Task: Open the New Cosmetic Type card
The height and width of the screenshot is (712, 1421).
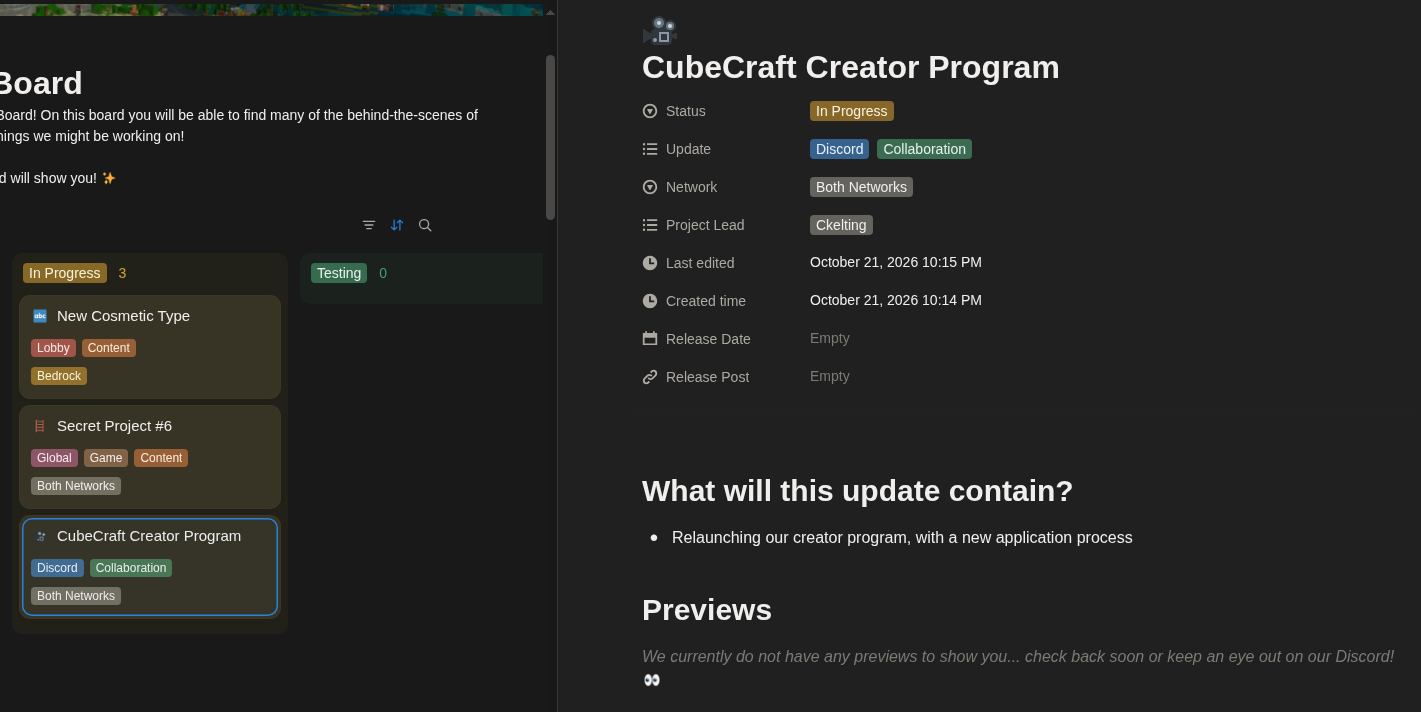Action: [x=150, y=347]
